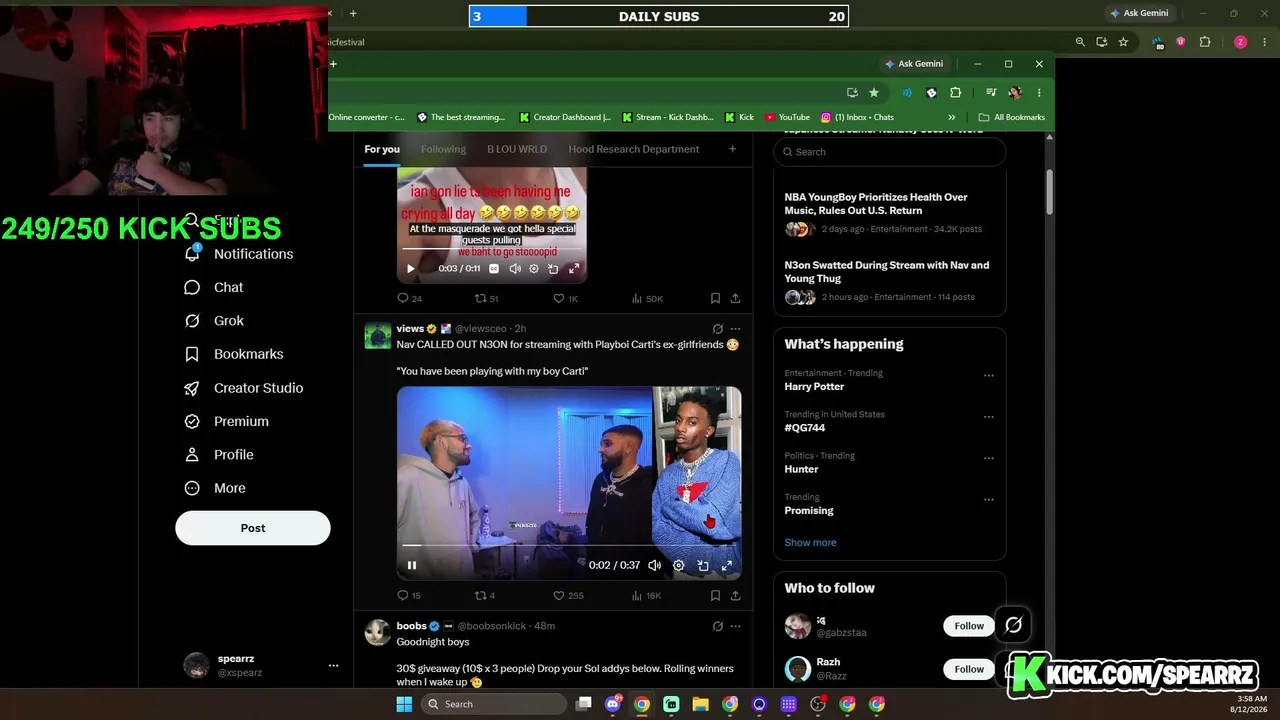Bookmark the post with 50K views
Viewport: 1280px width, 720px height.
pyautogui.click(x=715, y=298)
